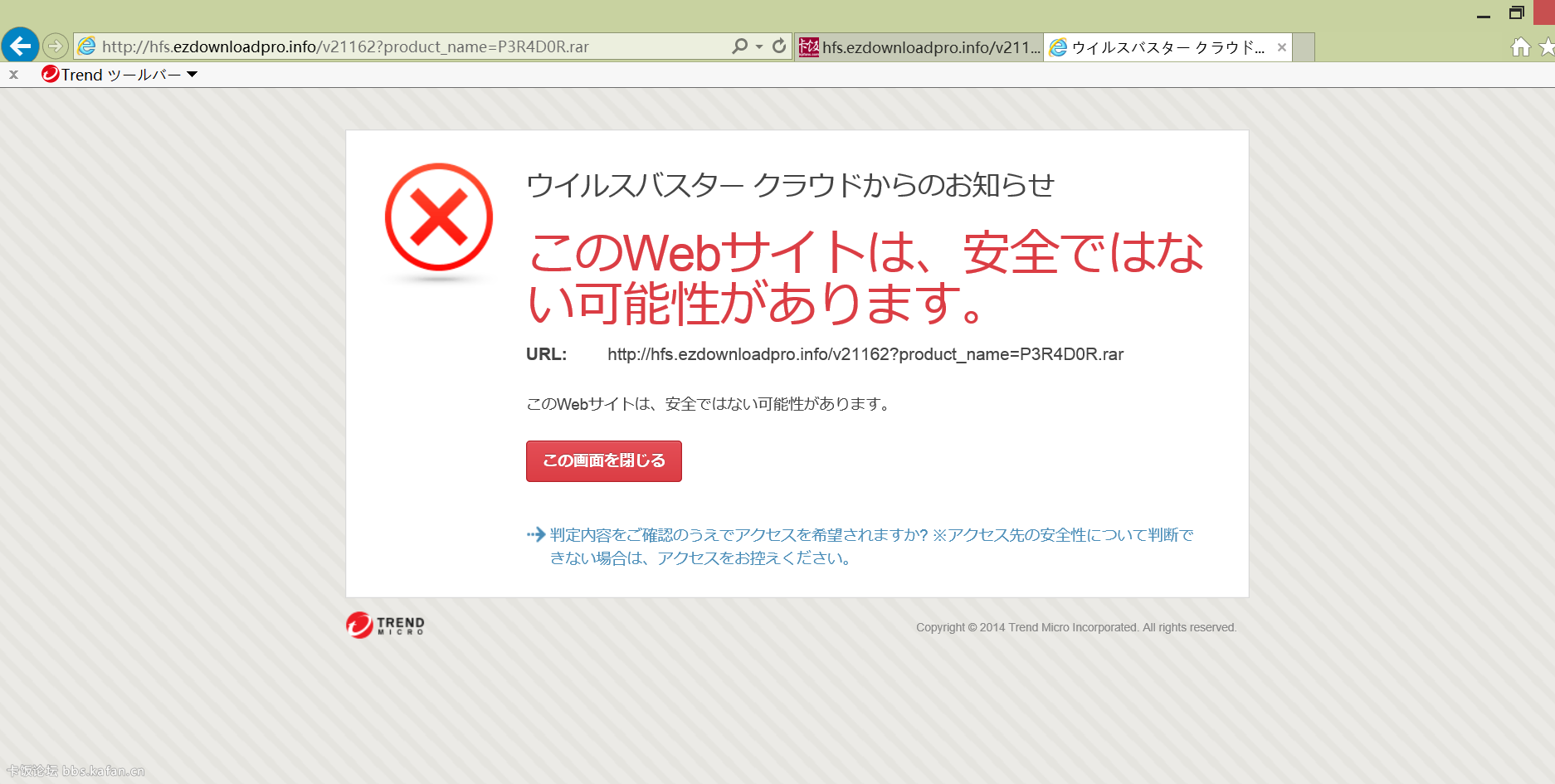
Task: Open a new tab with the blank tab button
Action: click(1304, 47)
